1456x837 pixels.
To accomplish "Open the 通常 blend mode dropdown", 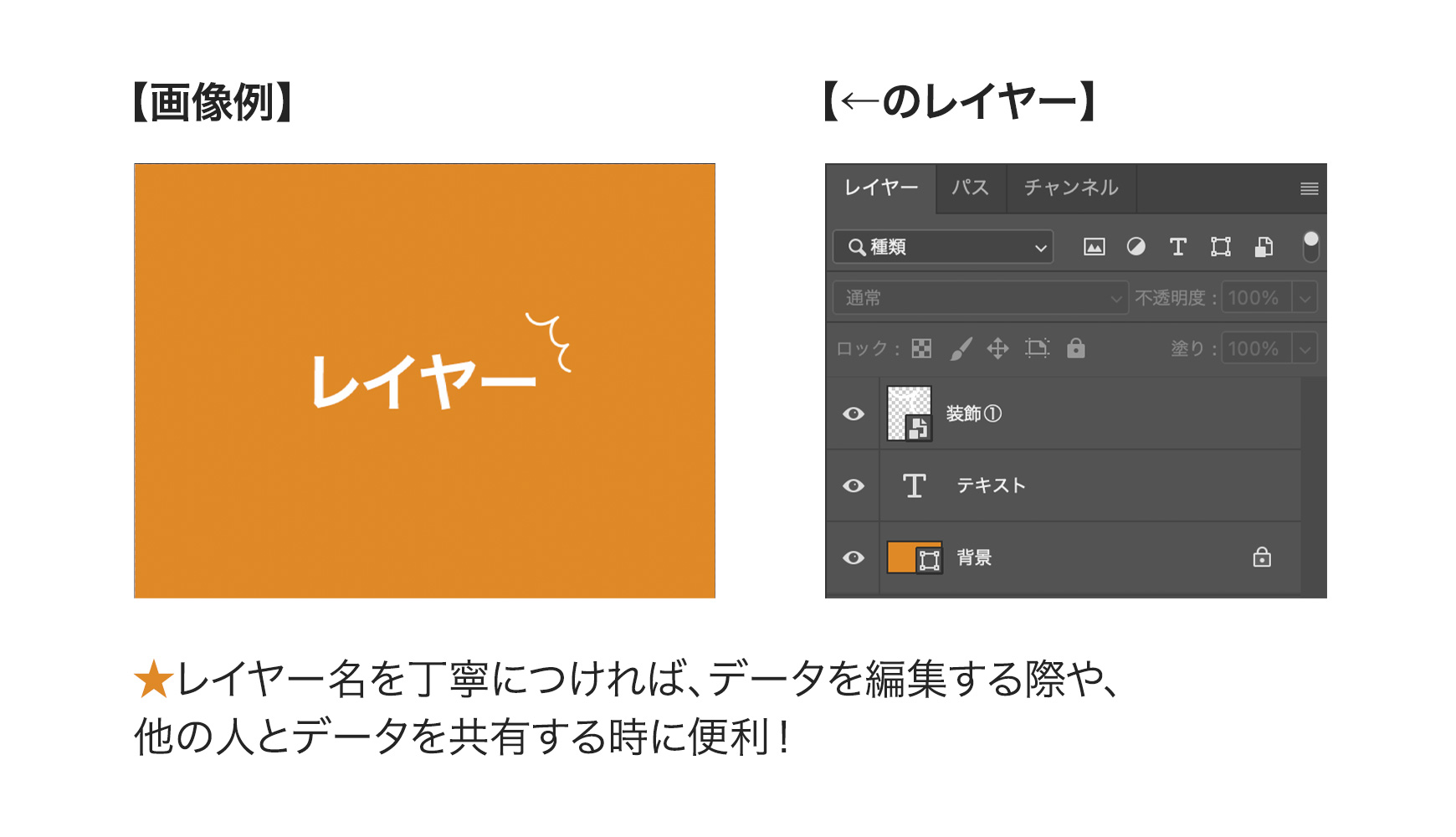I will [981, 298].
